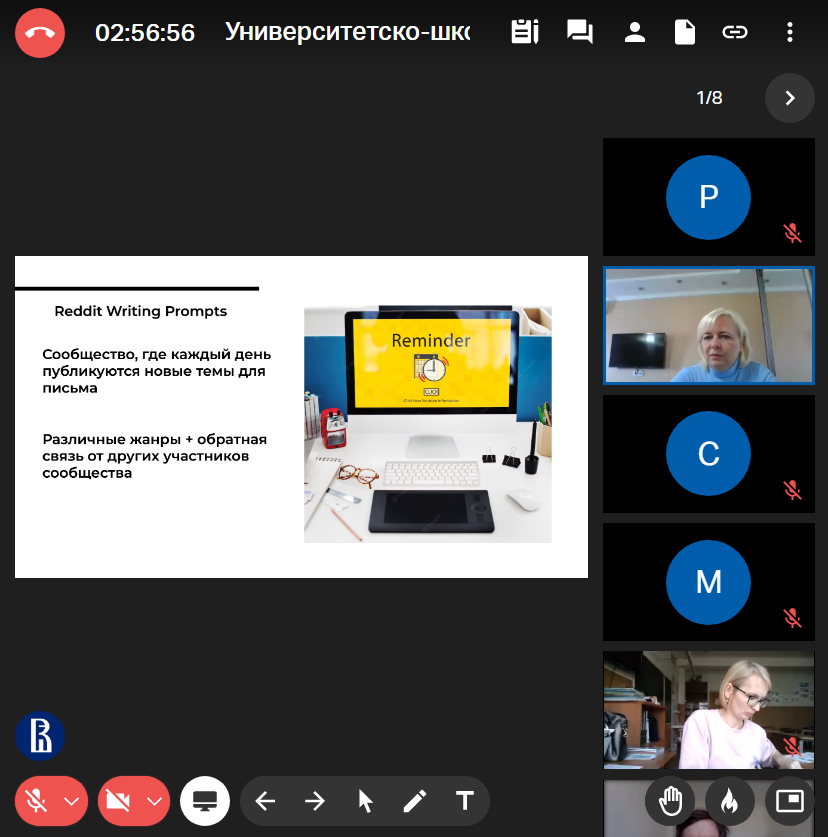828x837 pixels.
Task: Select the text annotation tool
Action: pos(465,801)
